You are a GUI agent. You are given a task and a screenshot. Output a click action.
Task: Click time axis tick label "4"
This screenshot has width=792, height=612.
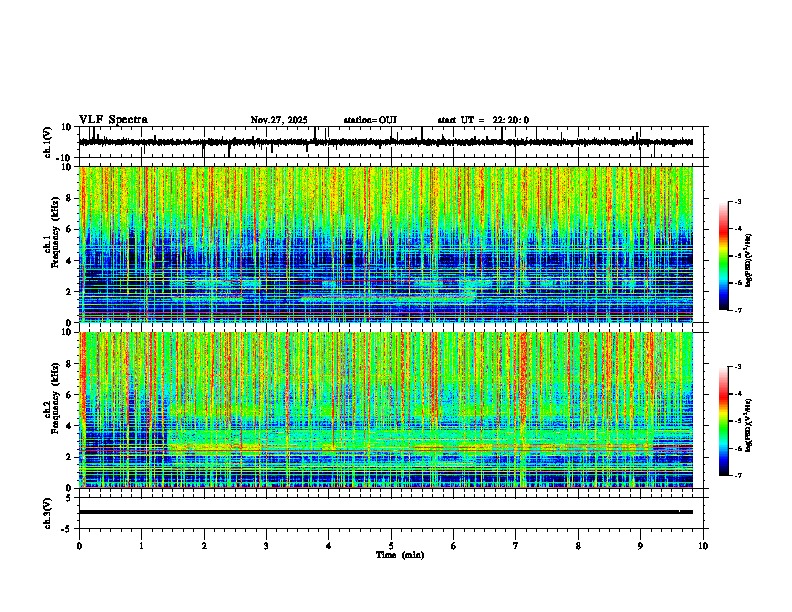click(329, 546)
